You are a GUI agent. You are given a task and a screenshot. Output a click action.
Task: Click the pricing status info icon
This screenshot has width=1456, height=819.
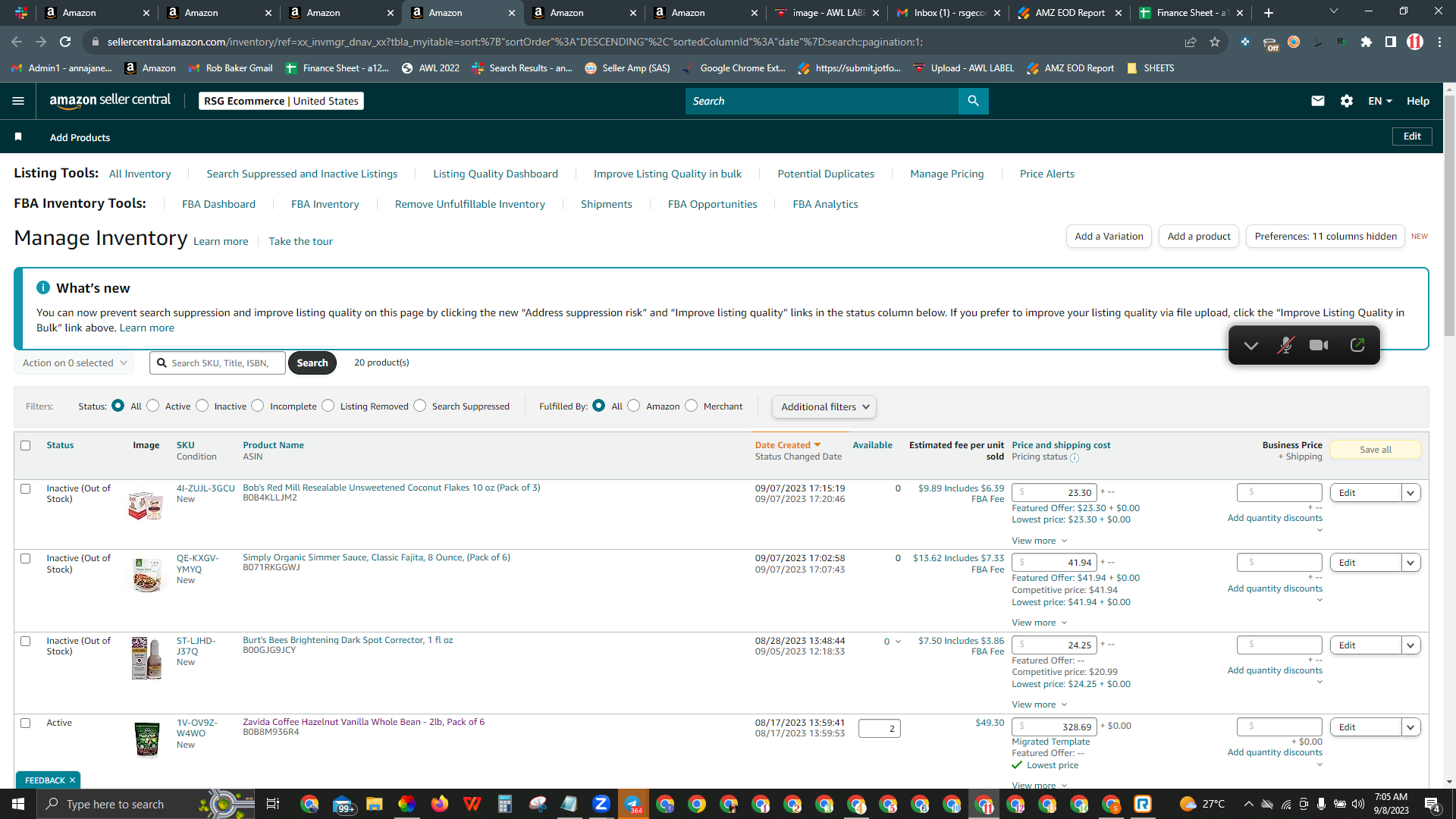(x=1075, y=457)
